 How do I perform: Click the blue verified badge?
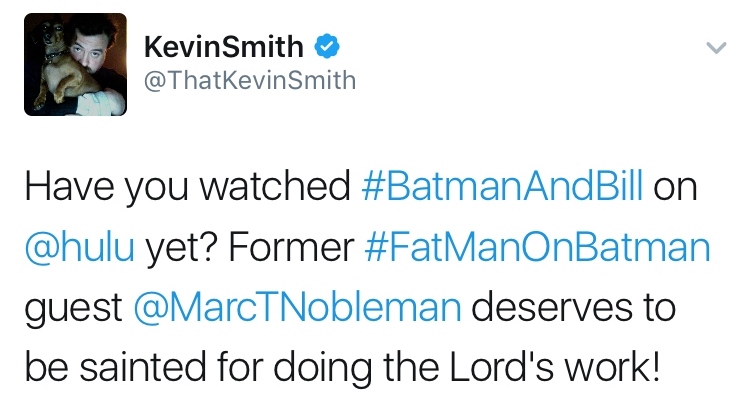(324, 45)
